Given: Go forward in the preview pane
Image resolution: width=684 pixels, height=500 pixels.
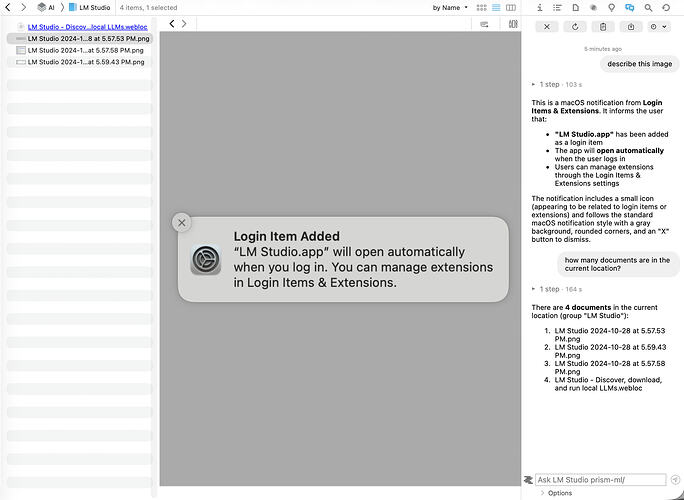Looking at the screenshot, I should click(x=184, y=24).
